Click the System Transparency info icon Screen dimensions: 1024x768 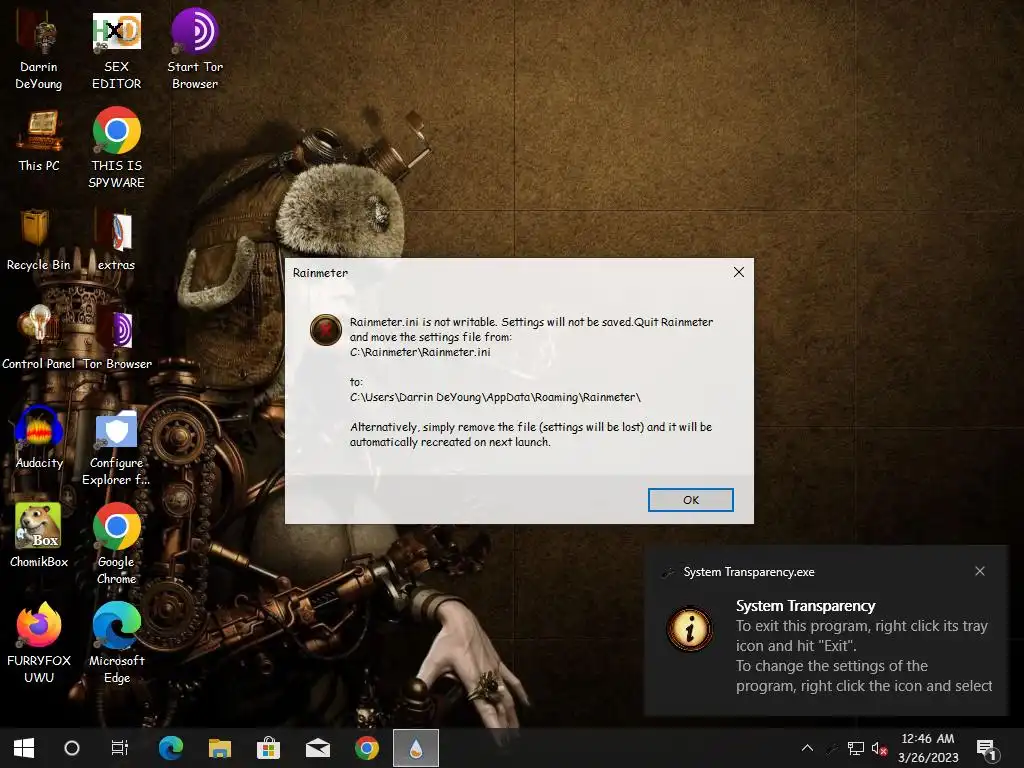[690, 628]
